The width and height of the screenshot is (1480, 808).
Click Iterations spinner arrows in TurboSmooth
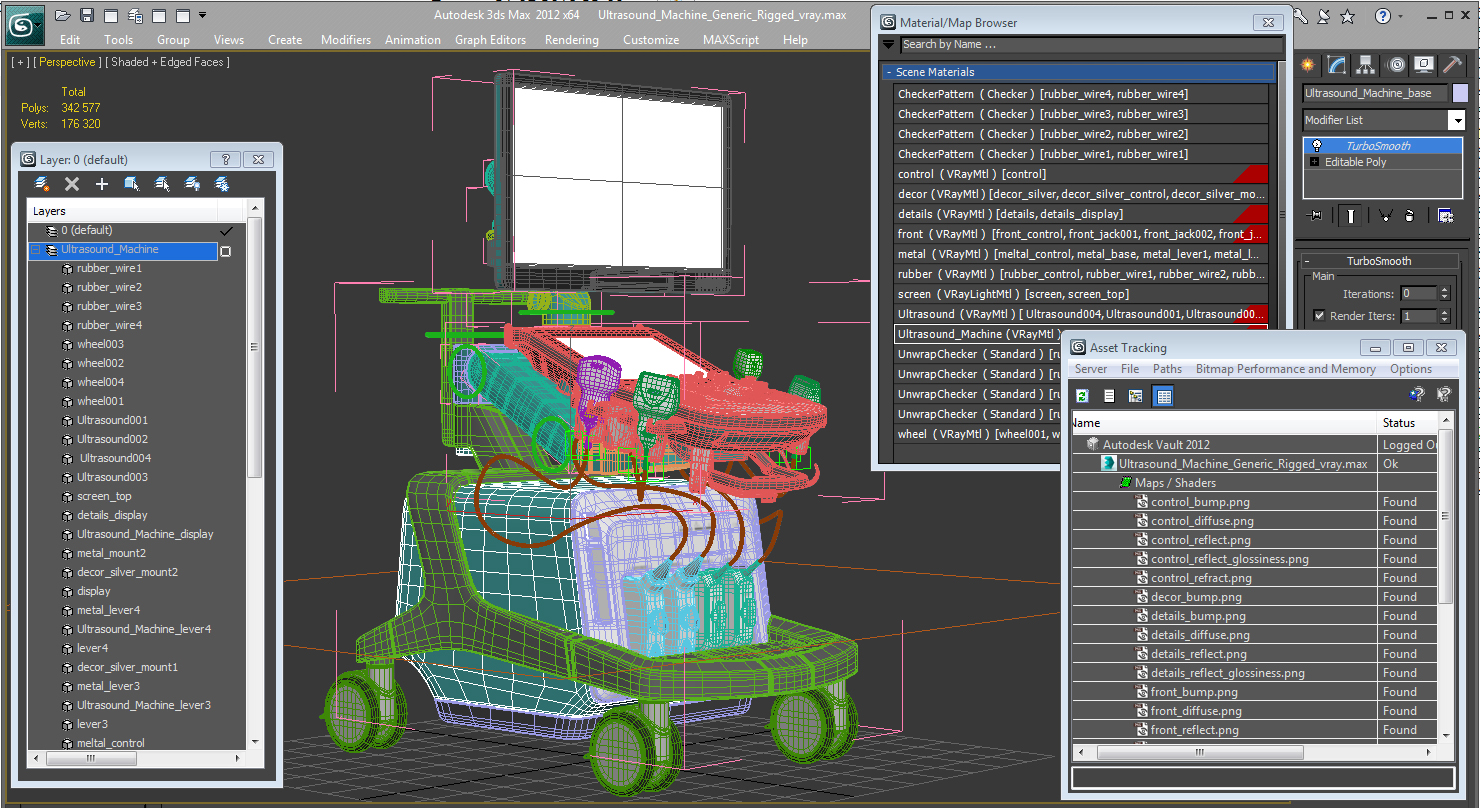(x=1444, y=294)
